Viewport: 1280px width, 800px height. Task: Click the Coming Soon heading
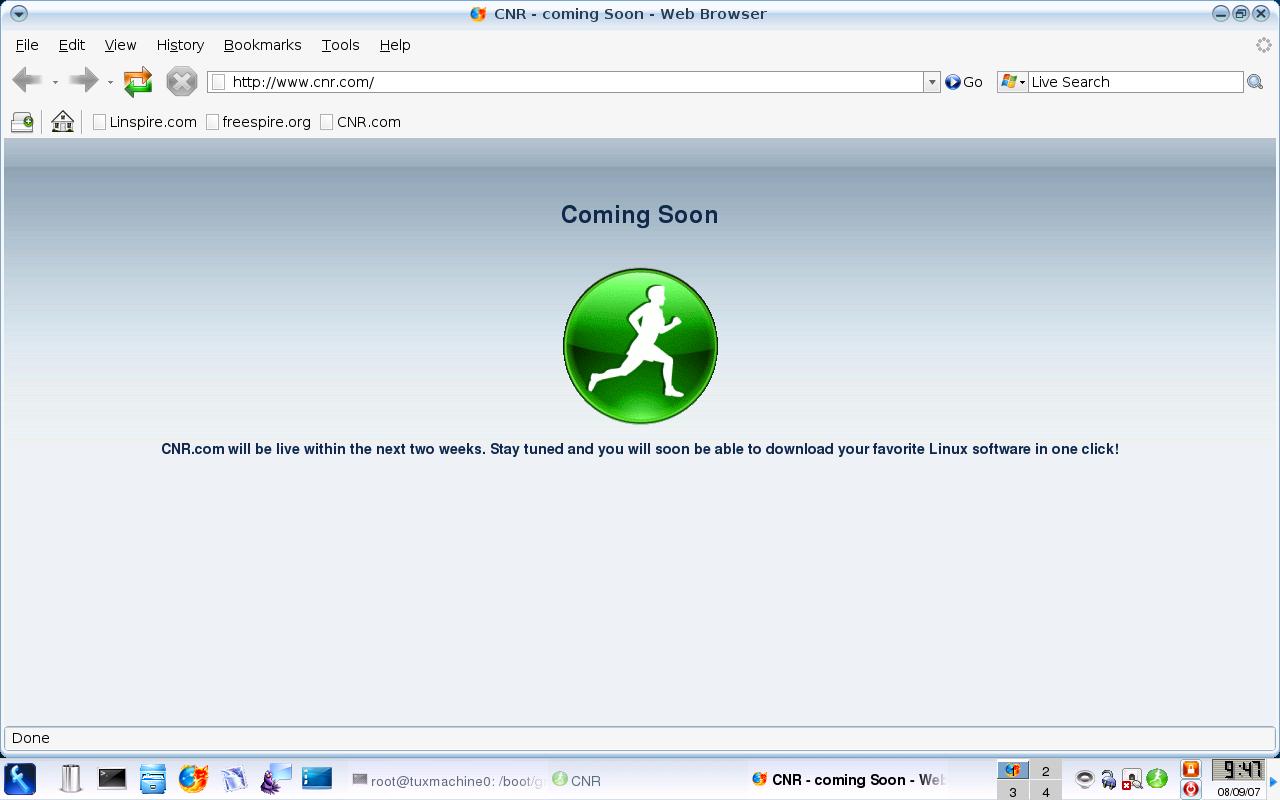640,215
